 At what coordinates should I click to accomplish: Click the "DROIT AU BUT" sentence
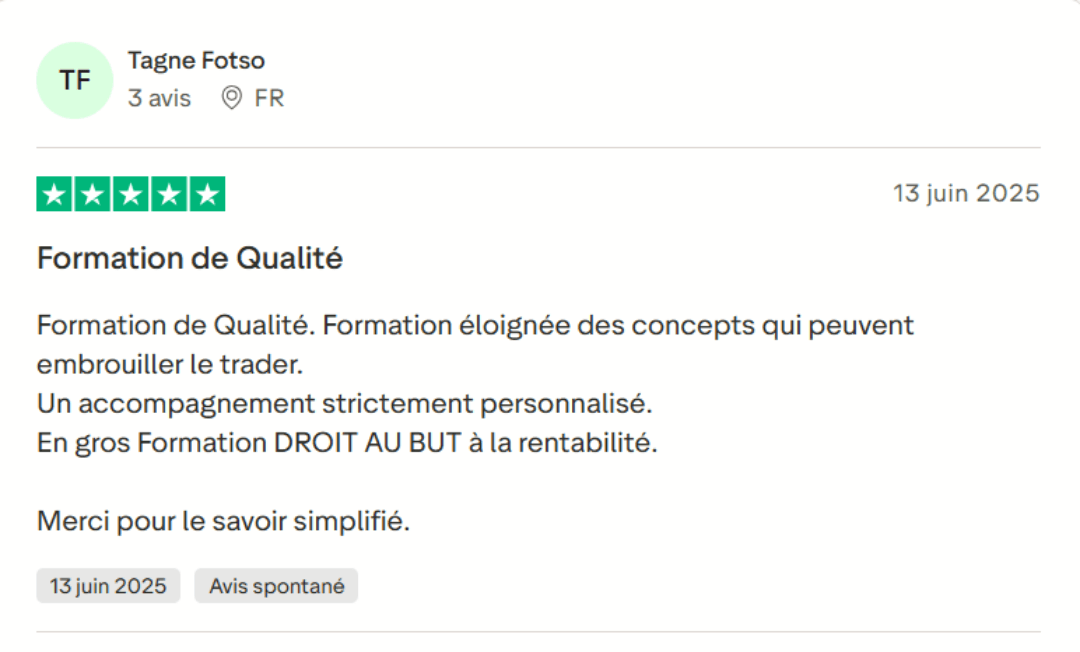pos(347,443)
